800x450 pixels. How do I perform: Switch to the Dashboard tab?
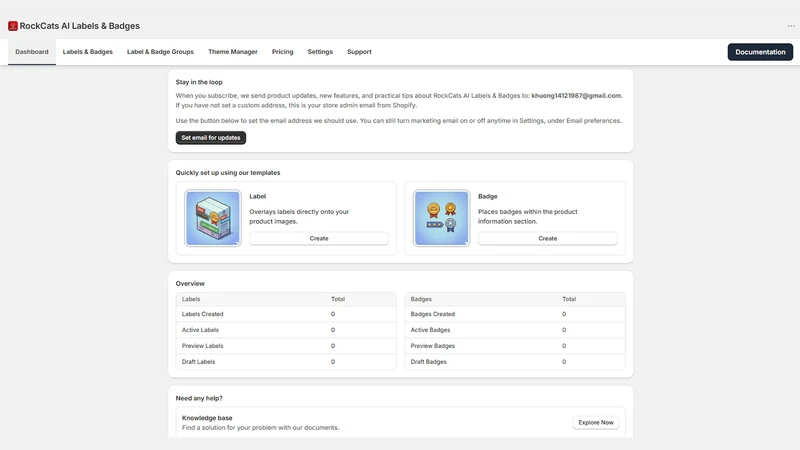pyautogui.click(x=32, y=52)
